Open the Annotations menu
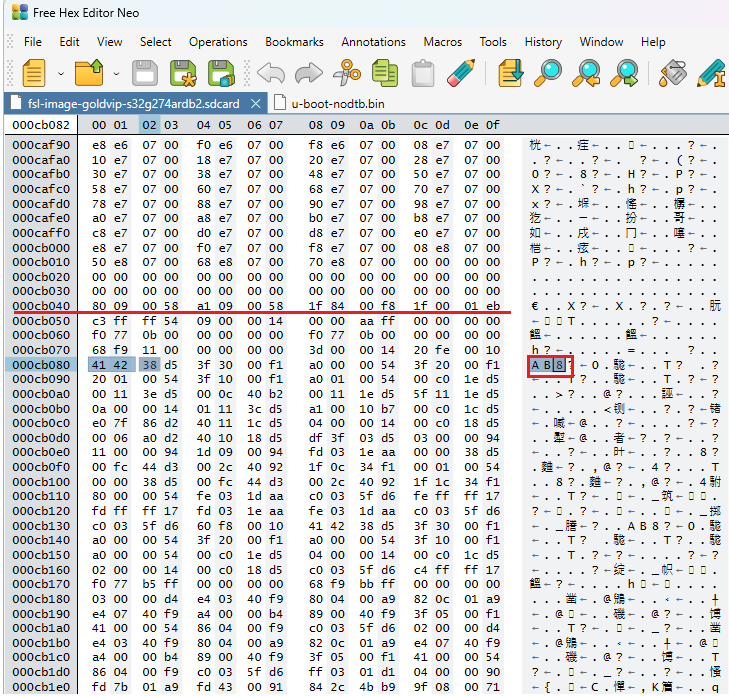Screen dimensions: 729x696 pyautogui.click(x=373, y=42)
